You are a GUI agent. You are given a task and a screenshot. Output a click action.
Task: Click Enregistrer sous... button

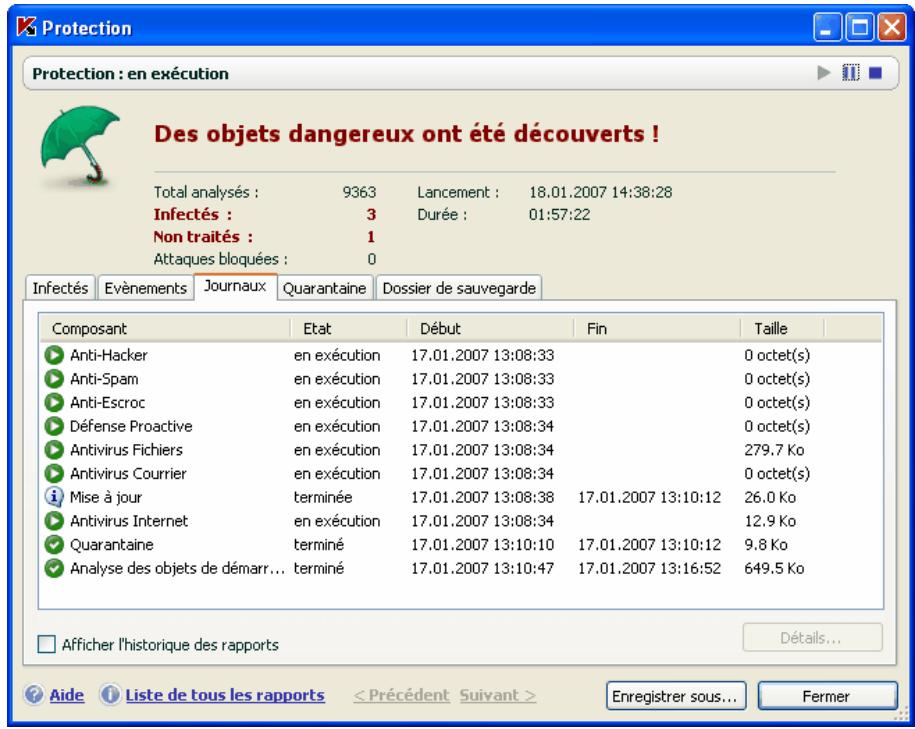[676, 696]
